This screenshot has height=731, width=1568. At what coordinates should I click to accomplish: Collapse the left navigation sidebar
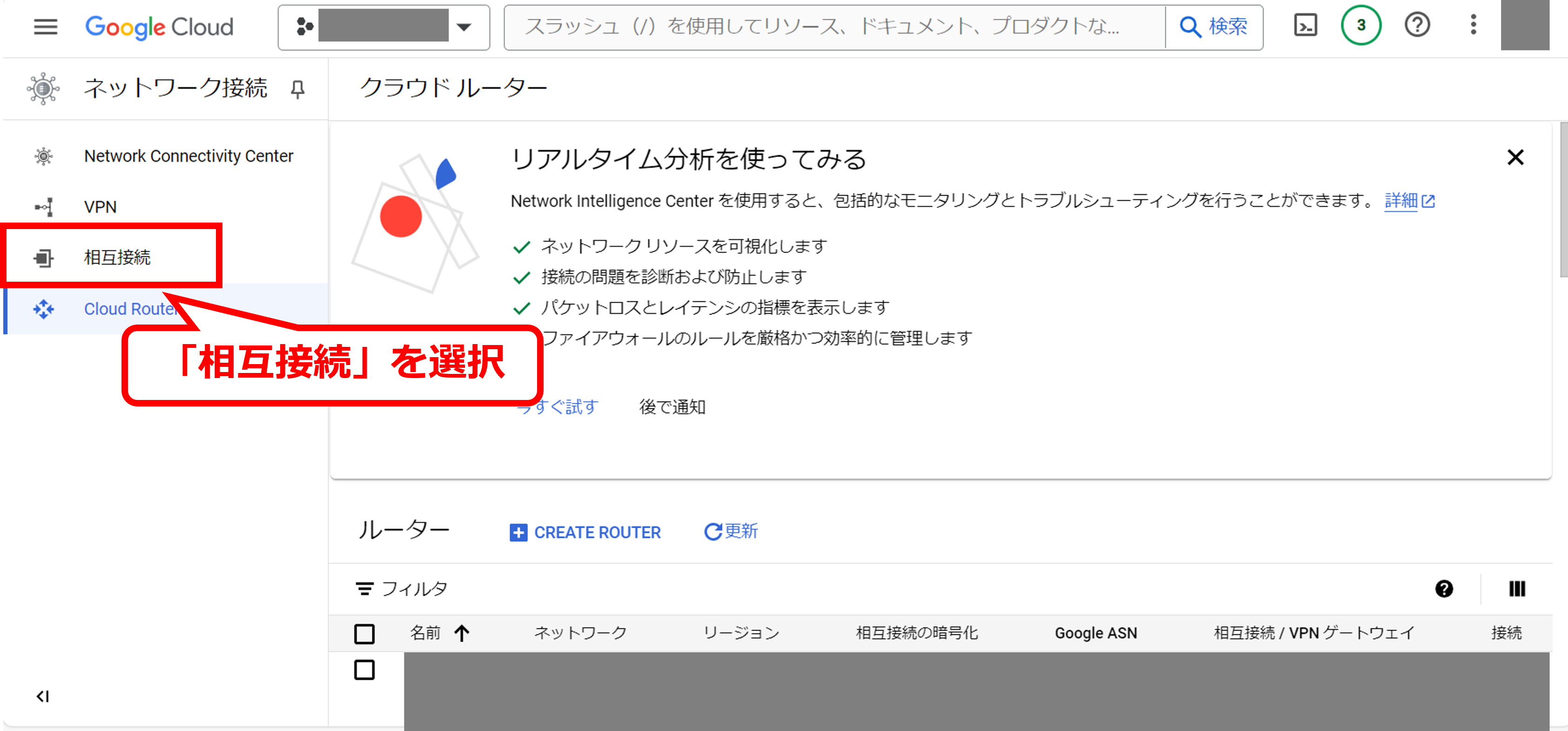click(43, 696)
